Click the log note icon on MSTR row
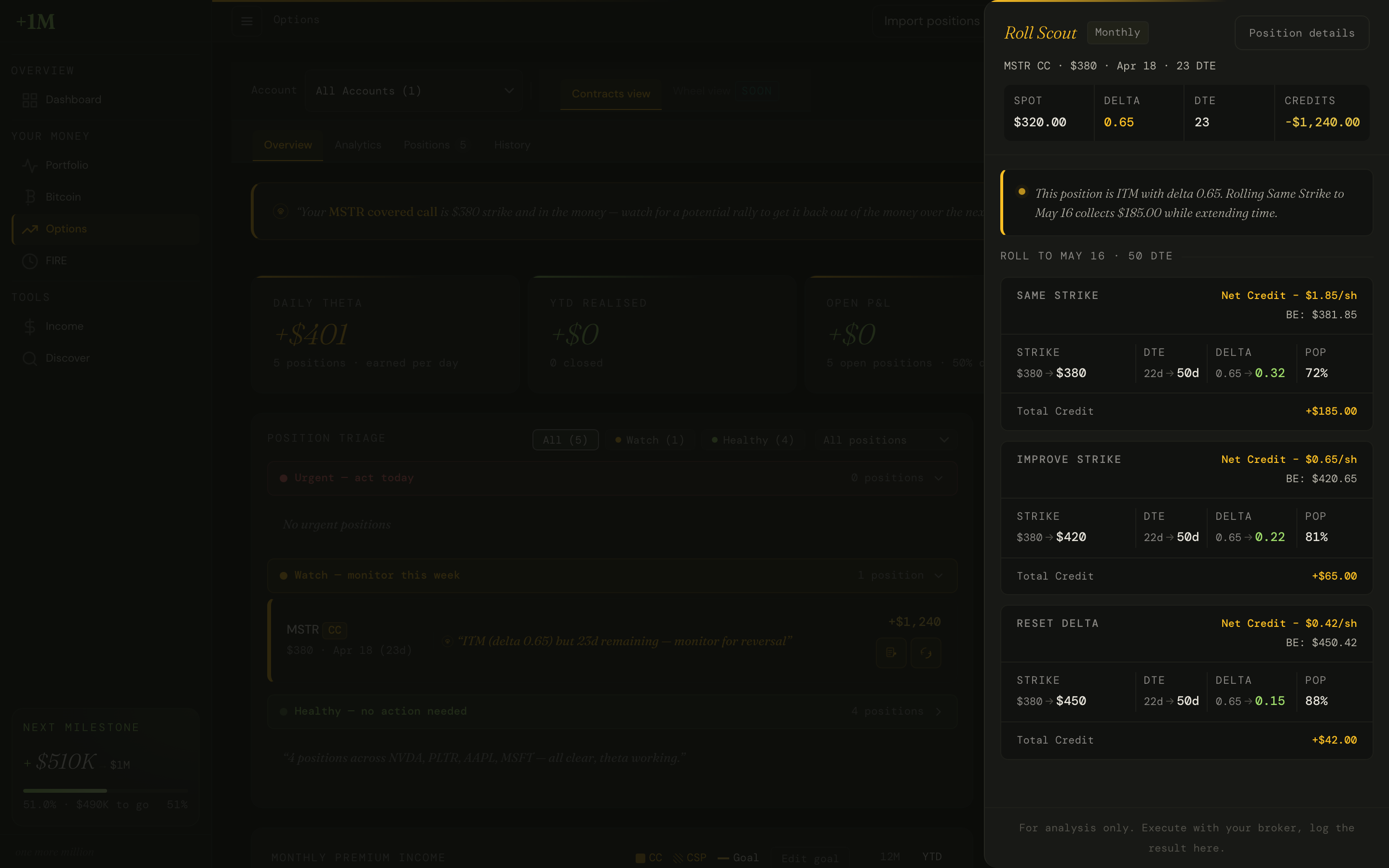 click(891, 653)
